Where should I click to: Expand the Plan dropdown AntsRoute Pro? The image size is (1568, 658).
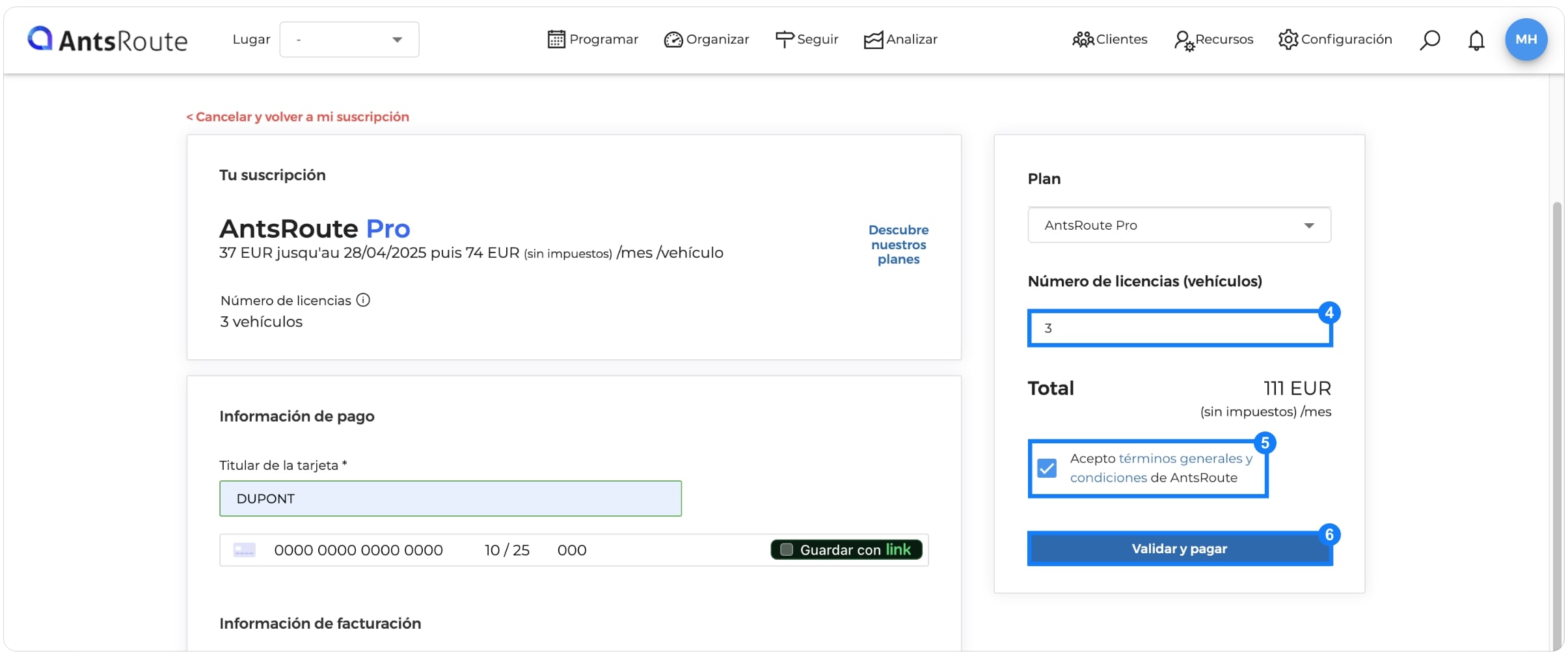[x=1179, y=225]
